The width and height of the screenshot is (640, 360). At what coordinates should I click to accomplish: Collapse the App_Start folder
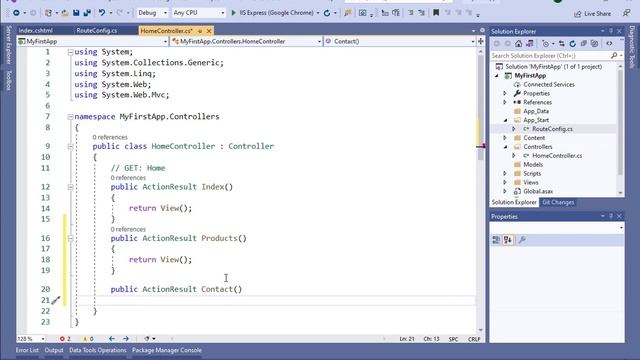(505, 120)
